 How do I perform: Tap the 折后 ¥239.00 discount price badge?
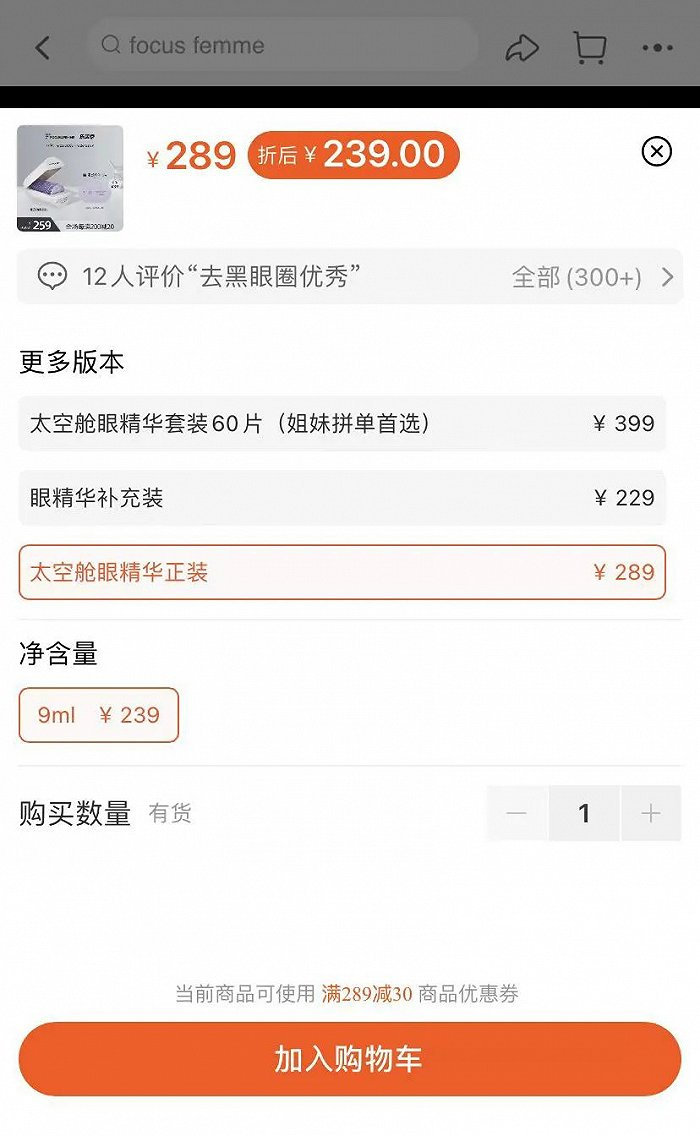[x=353, y=155]
